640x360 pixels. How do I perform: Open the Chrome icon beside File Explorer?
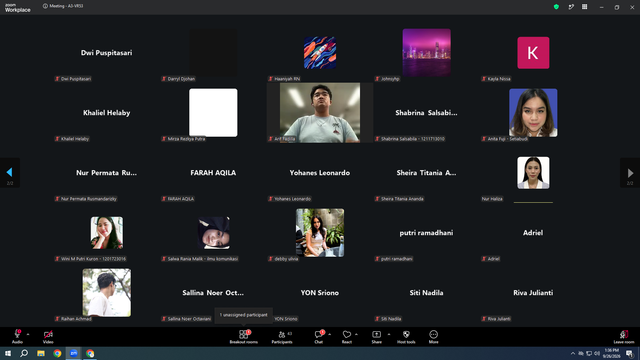click(x=57, y=353)
